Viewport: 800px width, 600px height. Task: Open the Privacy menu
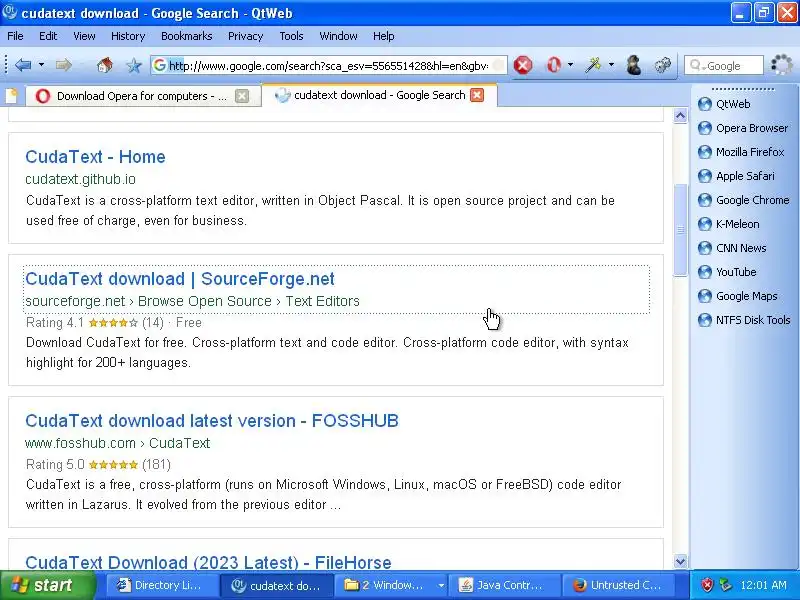(245, 36)
